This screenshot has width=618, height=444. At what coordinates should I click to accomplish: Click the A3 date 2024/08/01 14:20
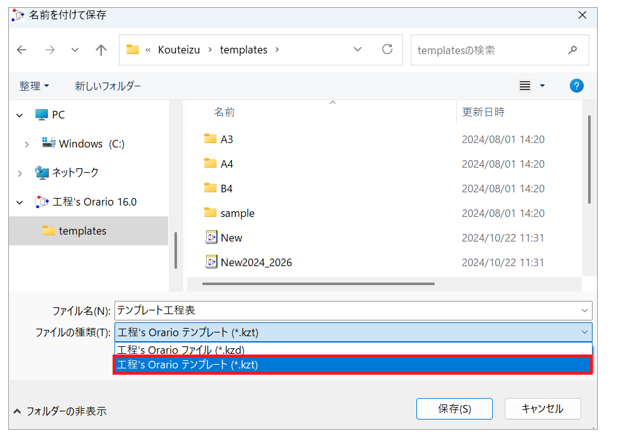(503, 139)
